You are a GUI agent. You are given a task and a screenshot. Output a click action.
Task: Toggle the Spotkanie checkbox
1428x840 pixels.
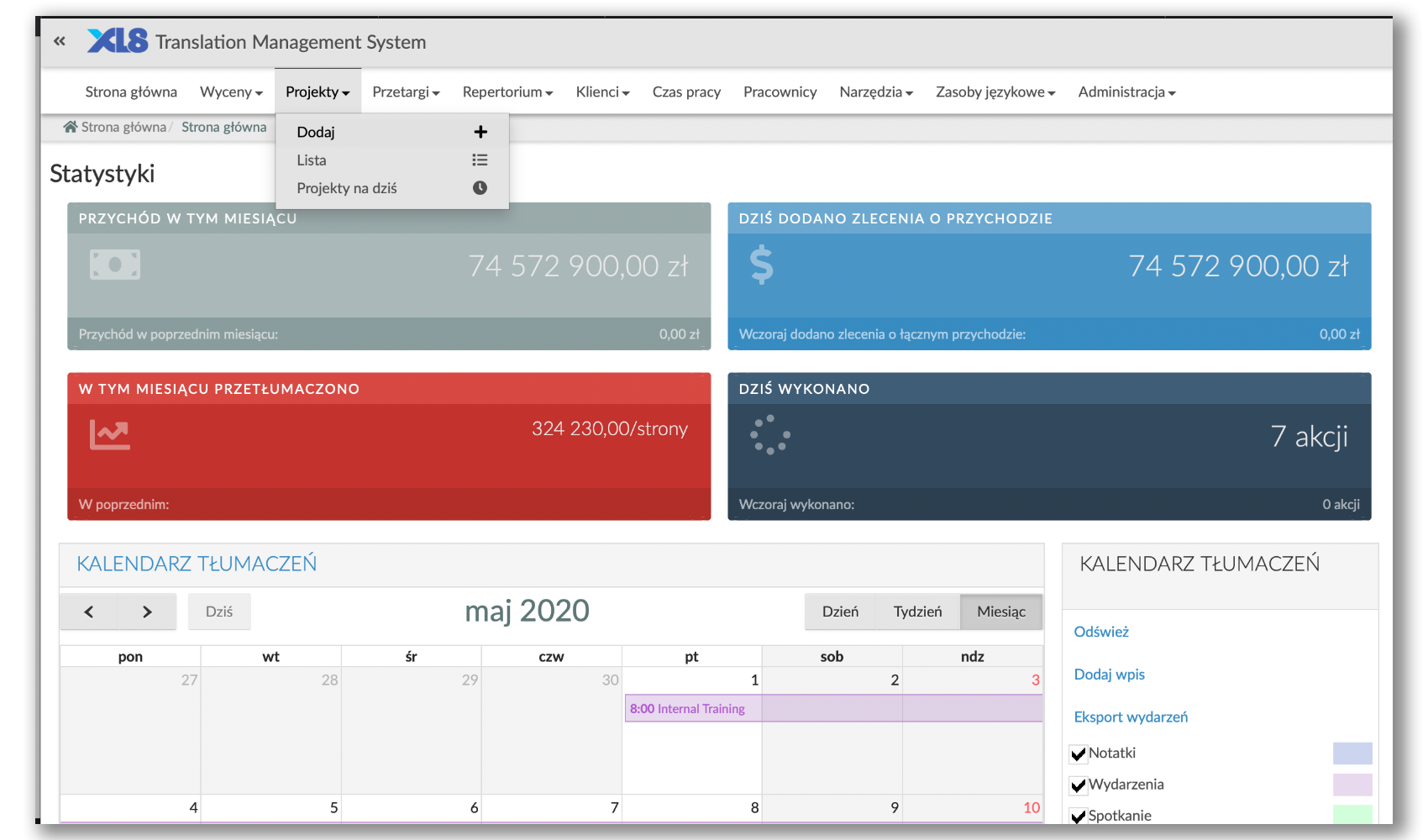tap(1079, 816)
